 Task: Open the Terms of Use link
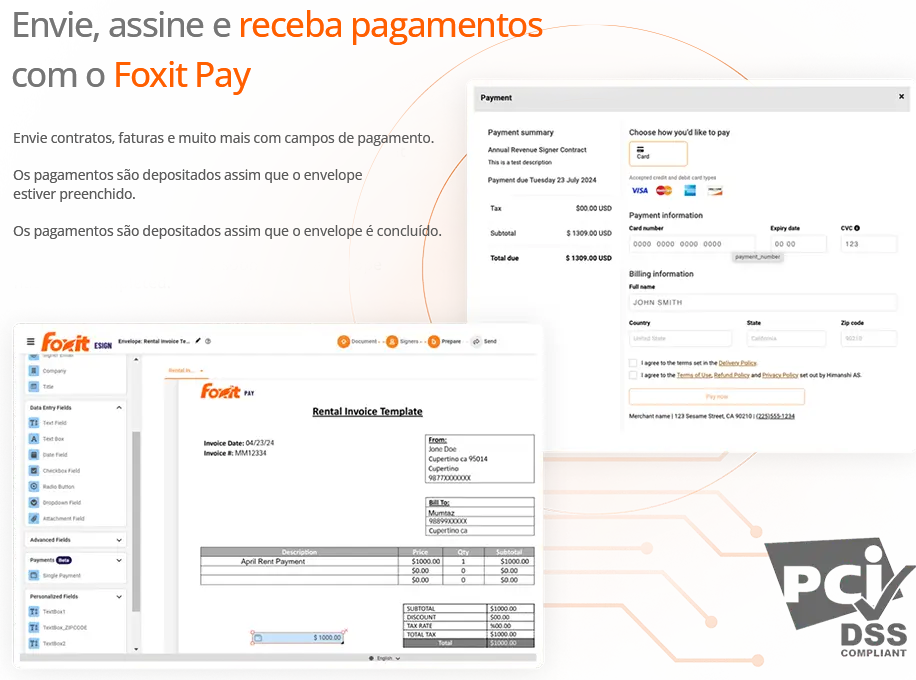[x=694, y=375]
